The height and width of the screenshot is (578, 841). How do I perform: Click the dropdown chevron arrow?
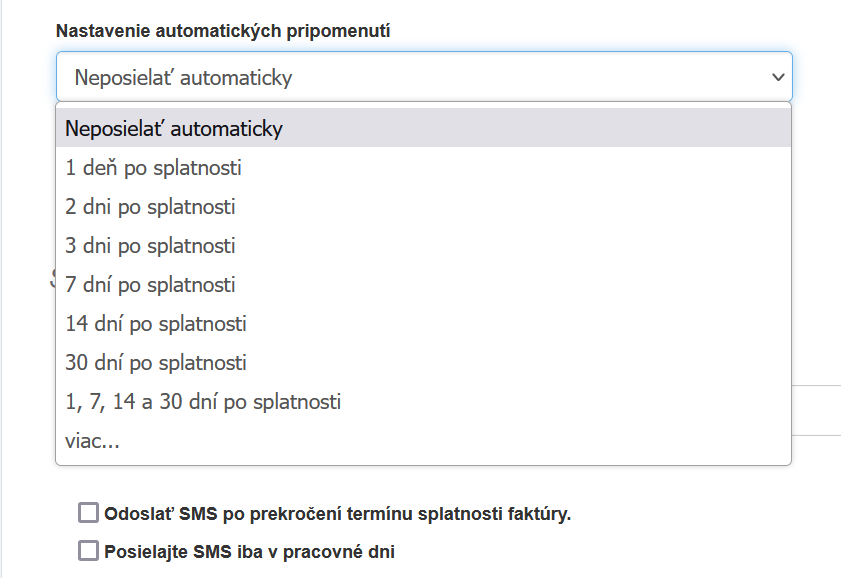779,76
